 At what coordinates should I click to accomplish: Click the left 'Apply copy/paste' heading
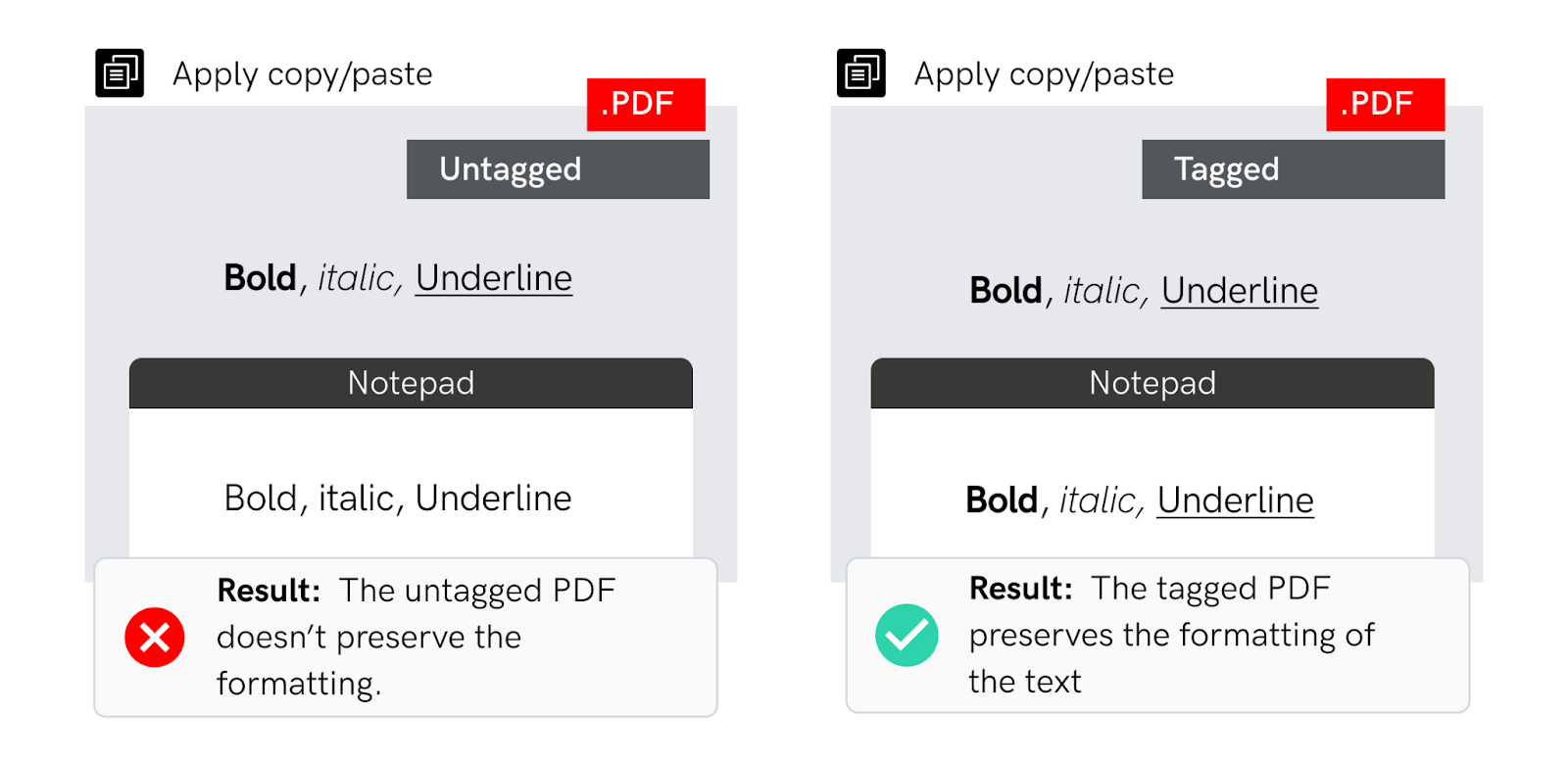click(x=303, y=74)
